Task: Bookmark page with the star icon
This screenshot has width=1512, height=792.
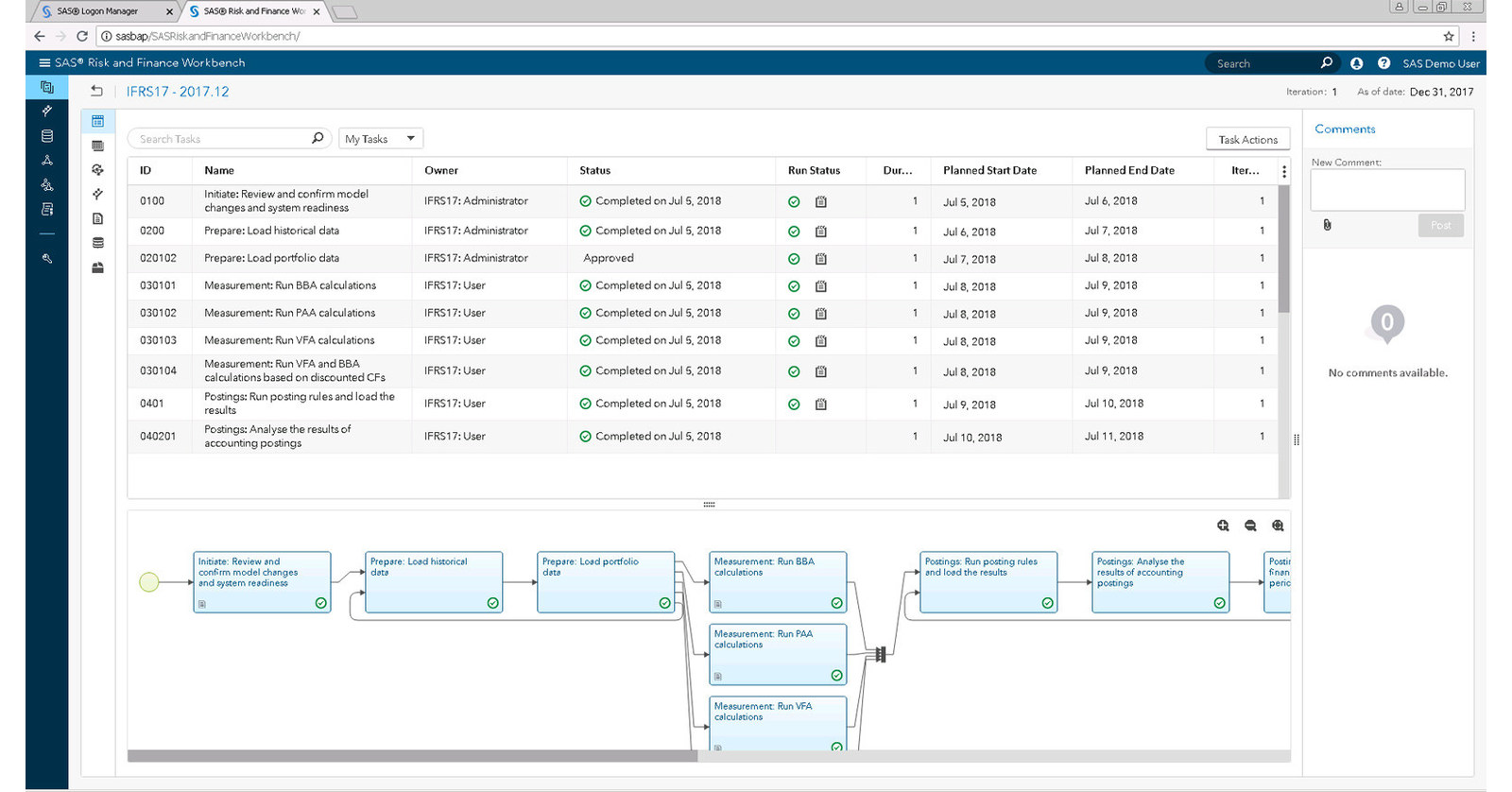Action: [1449, 36]
